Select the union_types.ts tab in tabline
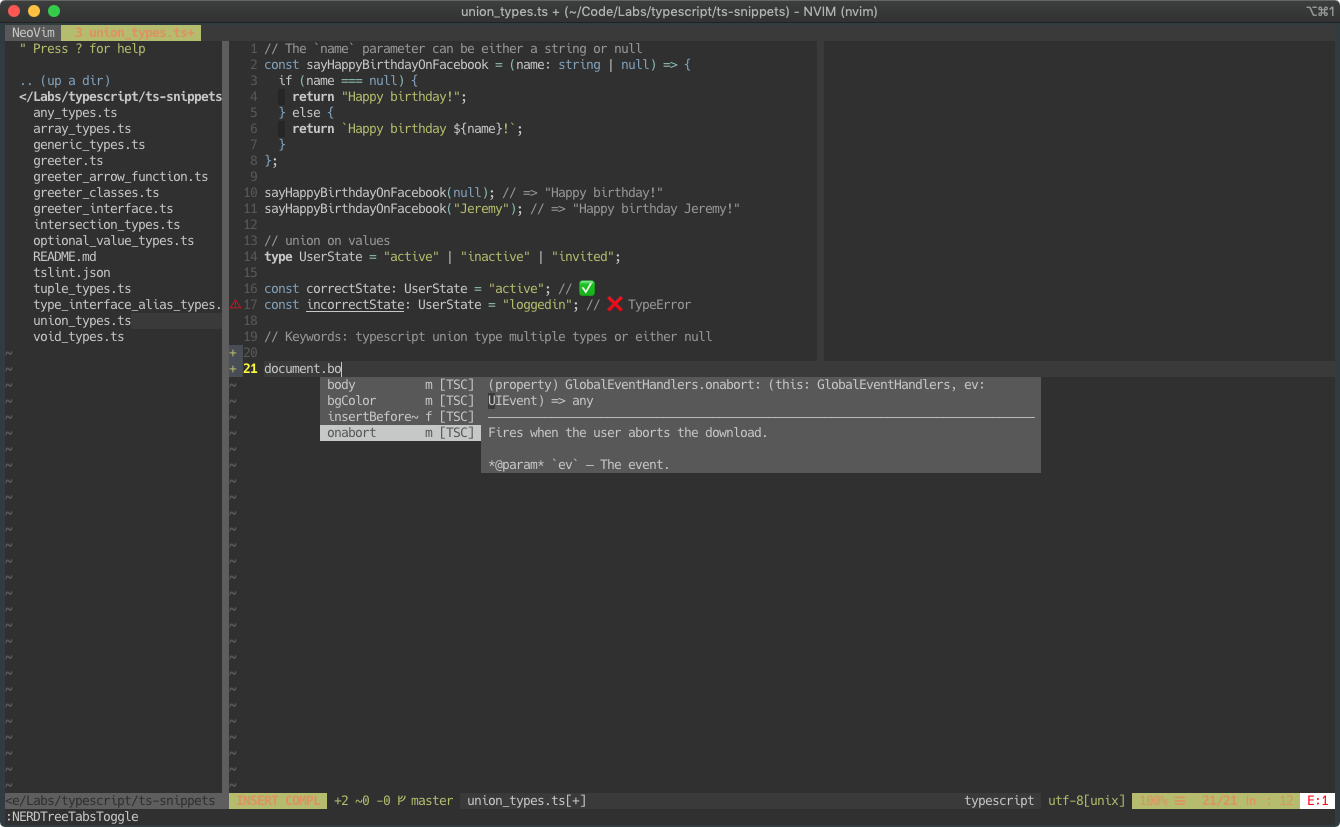This screenshot has height=827, width=1340. pos(131,33)
